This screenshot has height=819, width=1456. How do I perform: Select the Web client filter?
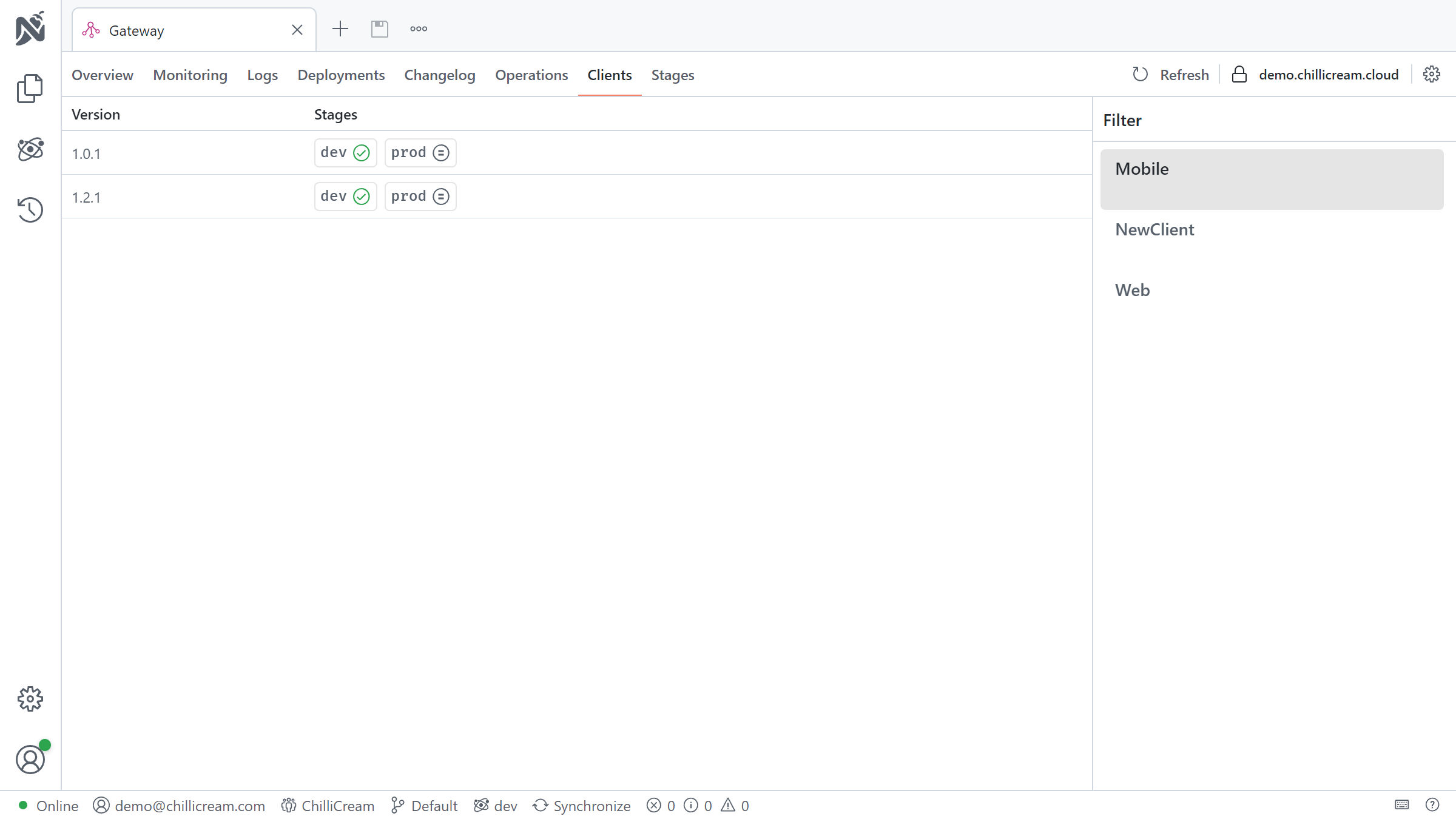point(1133,290)
